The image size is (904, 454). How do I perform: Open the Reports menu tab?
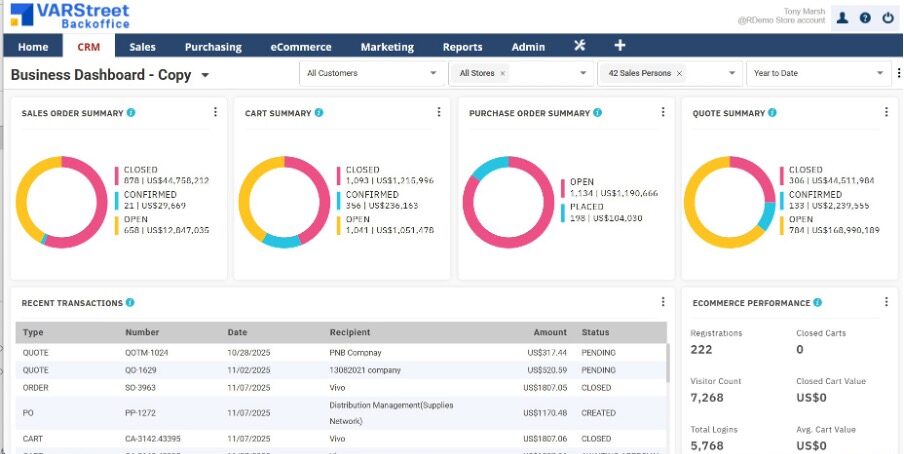tap(462, 47)
